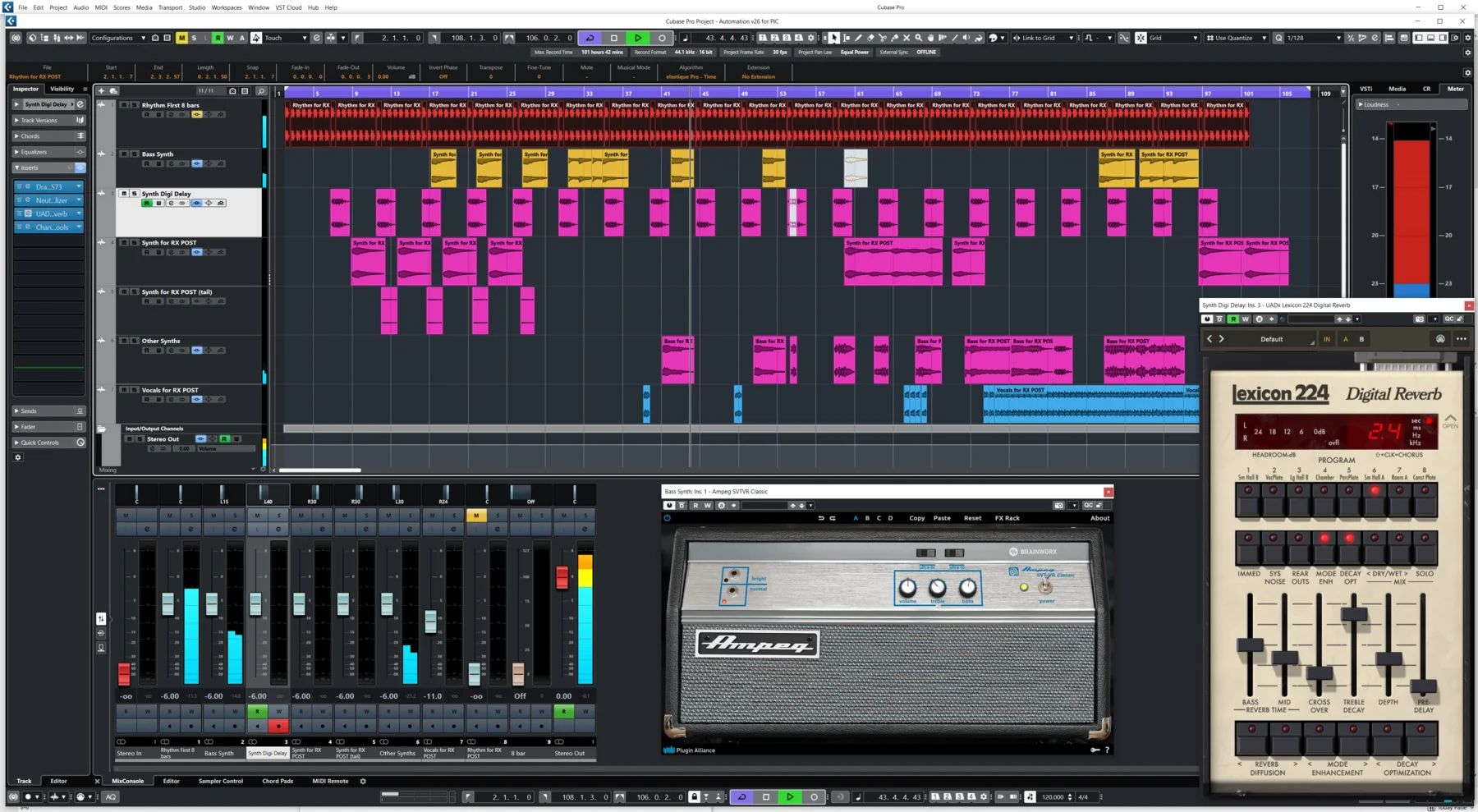Toggle Snap to Zero Crossing button
Screen dimensions: 1478x812
coord(1124,38)
